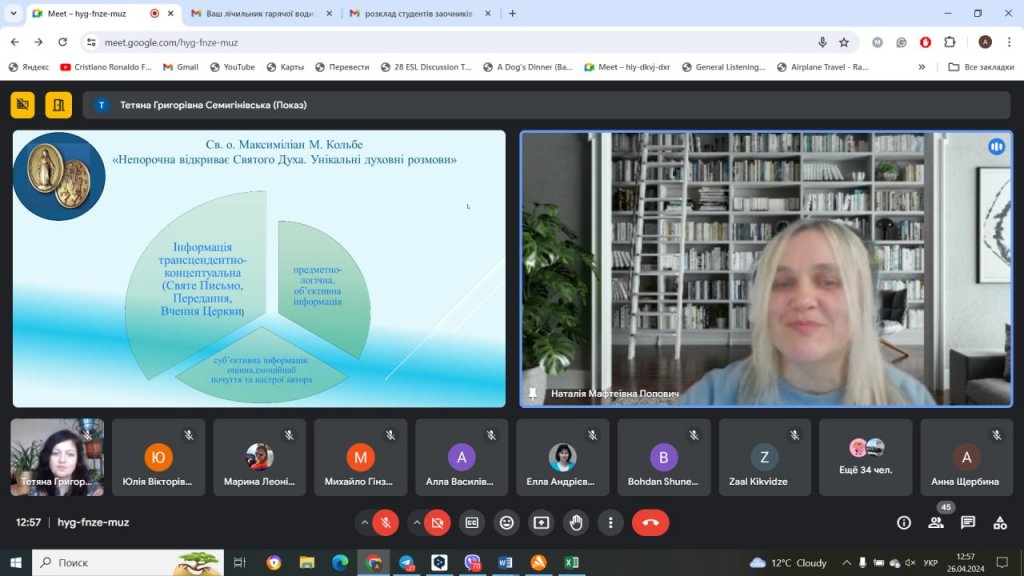This screenshot has width=1024, height=576.
Task: Show the participants list
Action: [936, 522]
